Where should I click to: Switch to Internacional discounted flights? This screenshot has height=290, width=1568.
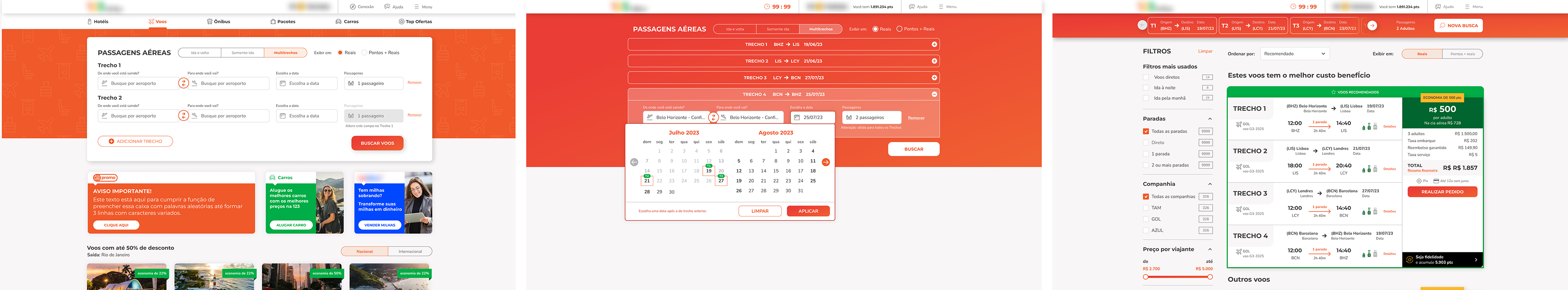(410, 251)
